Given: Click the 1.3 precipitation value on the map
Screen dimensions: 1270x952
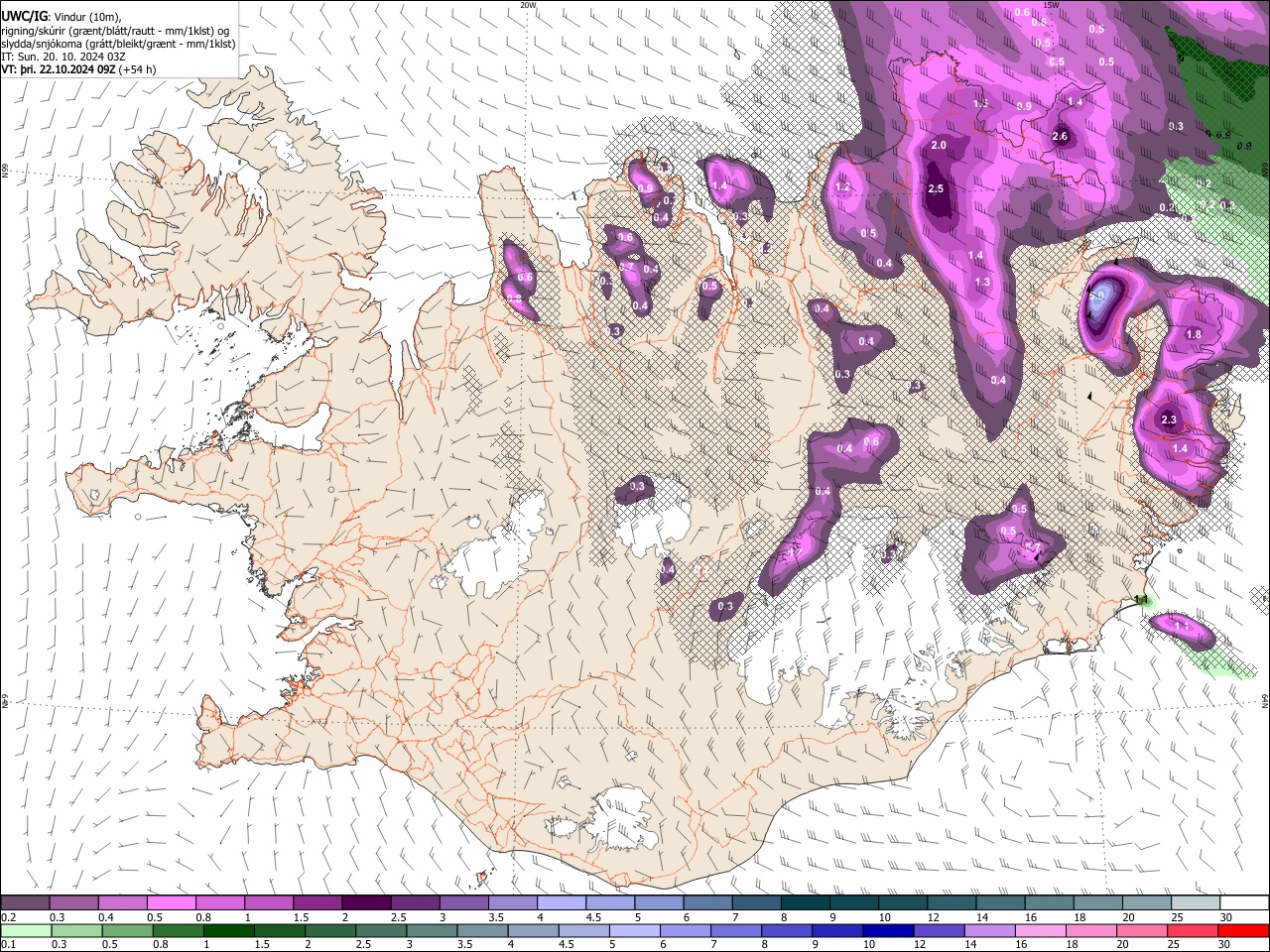Looking at the screenshot, I should pyautogui.click(x=982, y=283).
